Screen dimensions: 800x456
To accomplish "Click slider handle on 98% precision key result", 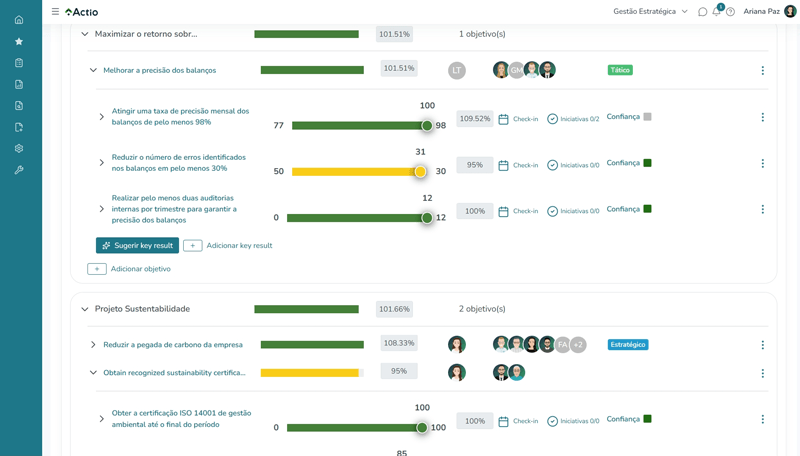I will (427, 125).
